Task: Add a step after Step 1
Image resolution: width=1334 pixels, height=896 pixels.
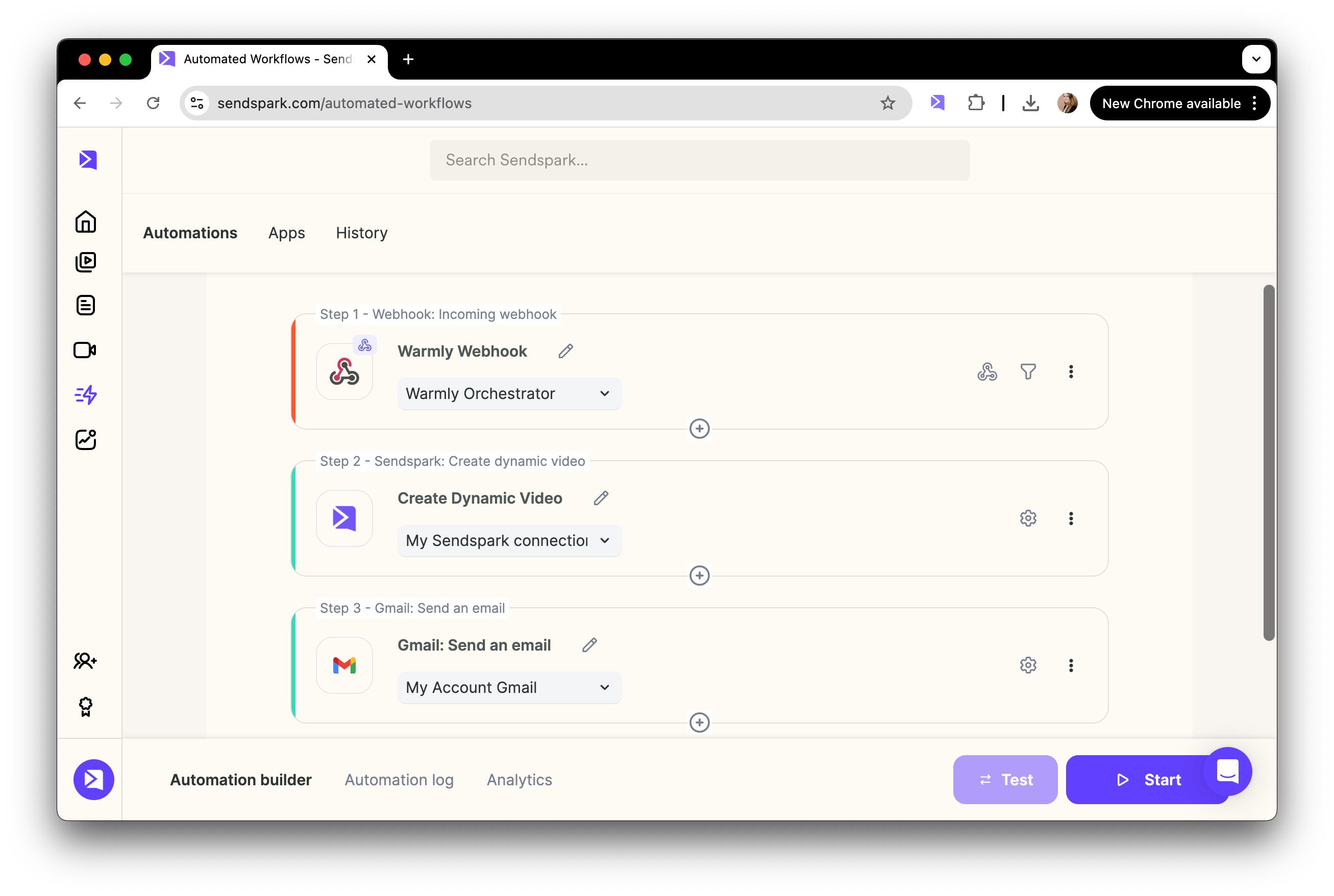Action: 700,429
